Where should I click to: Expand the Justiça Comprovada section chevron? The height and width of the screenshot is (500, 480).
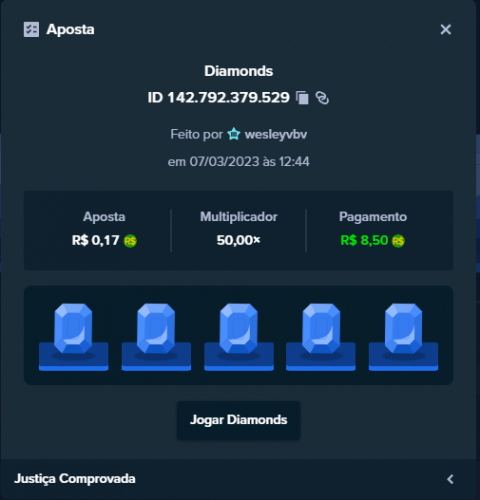450,479
